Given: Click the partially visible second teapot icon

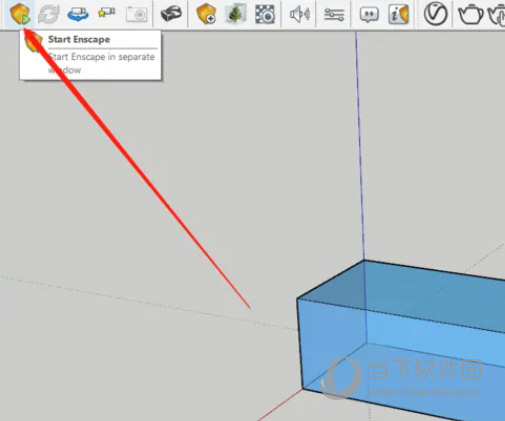Looking at the screenshot, I should [497, 14].
